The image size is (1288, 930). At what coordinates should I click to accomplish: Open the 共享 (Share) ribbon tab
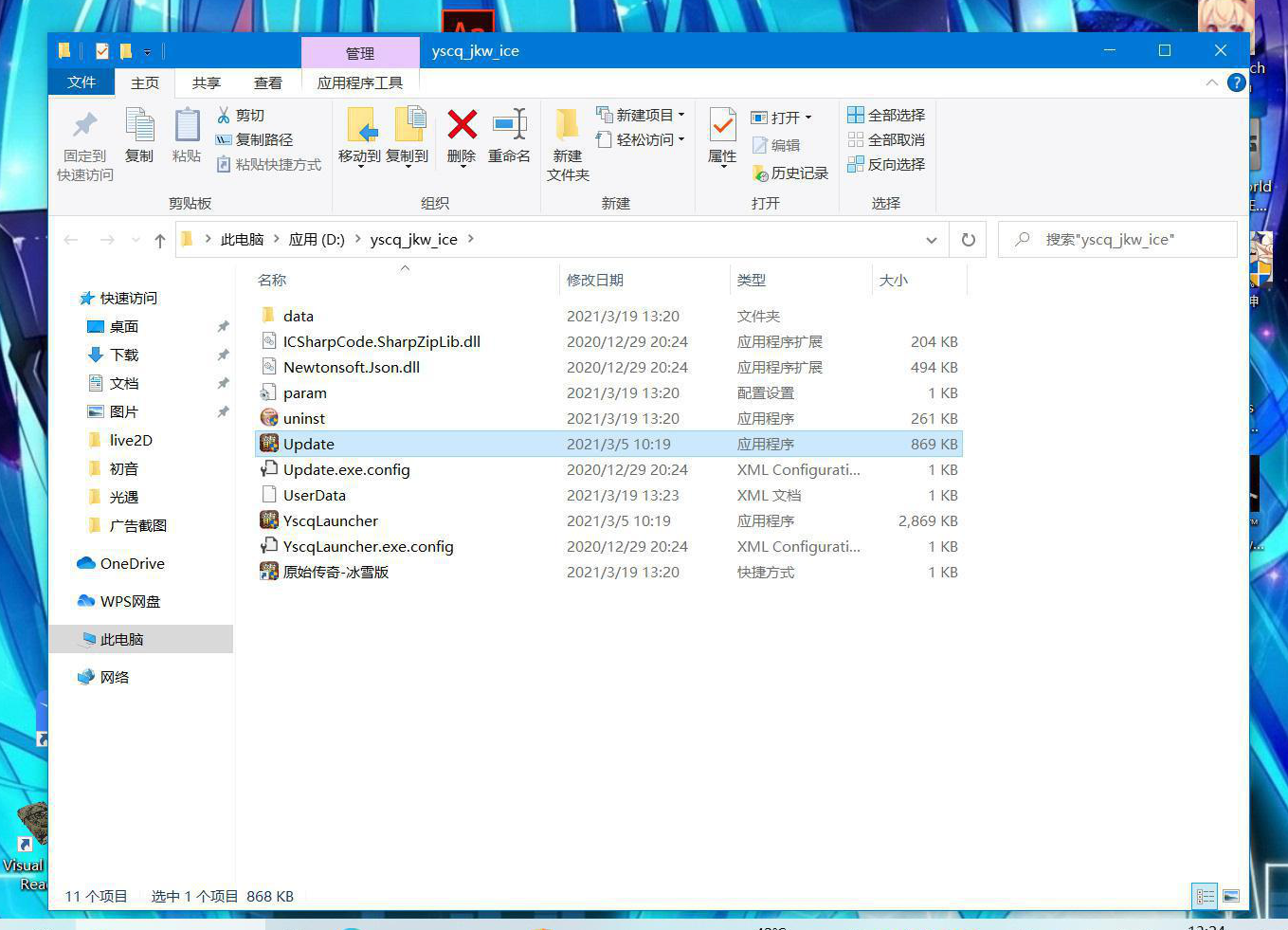click(x=206, y=83)
